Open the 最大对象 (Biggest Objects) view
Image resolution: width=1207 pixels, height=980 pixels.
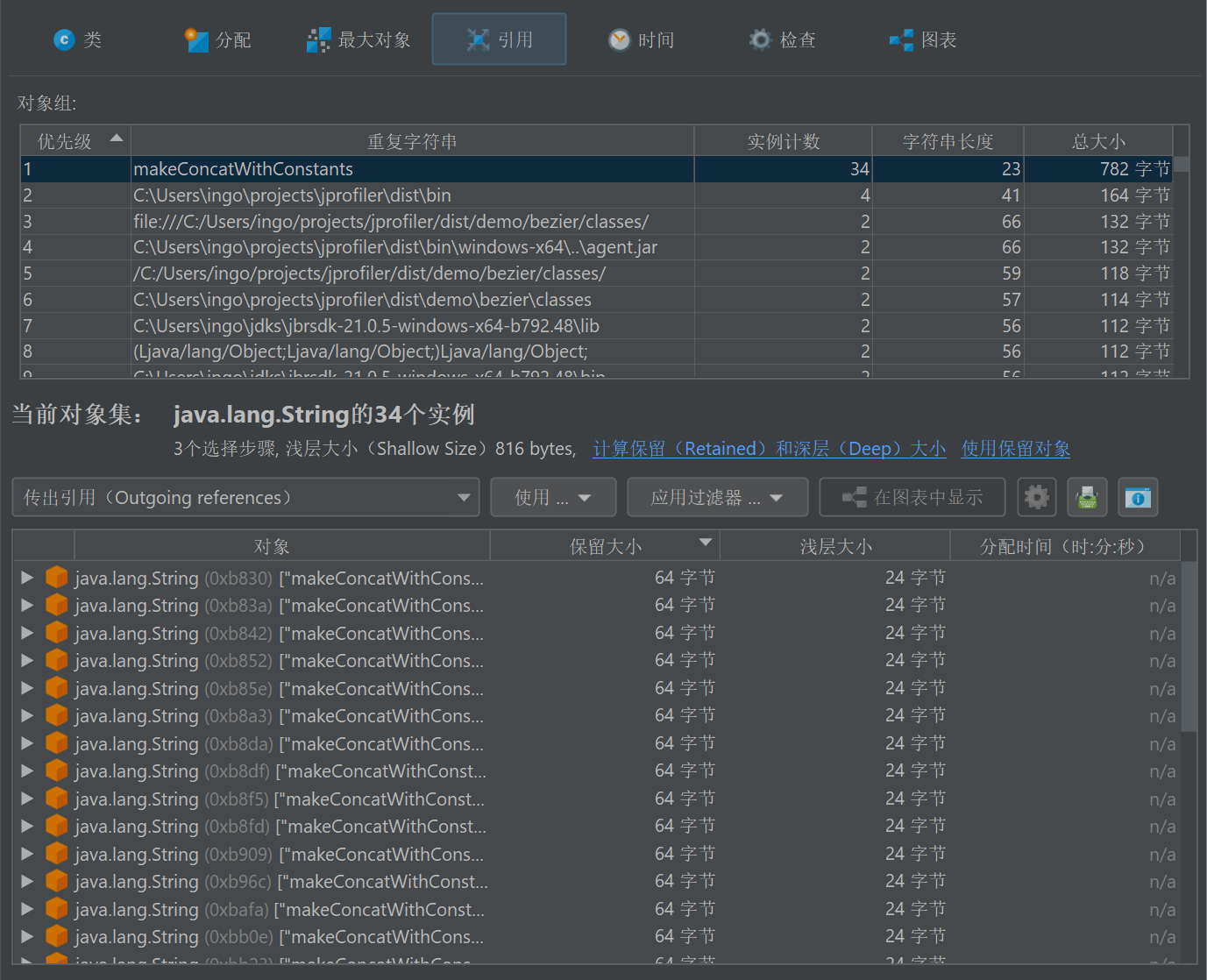[x=359, y=40]
